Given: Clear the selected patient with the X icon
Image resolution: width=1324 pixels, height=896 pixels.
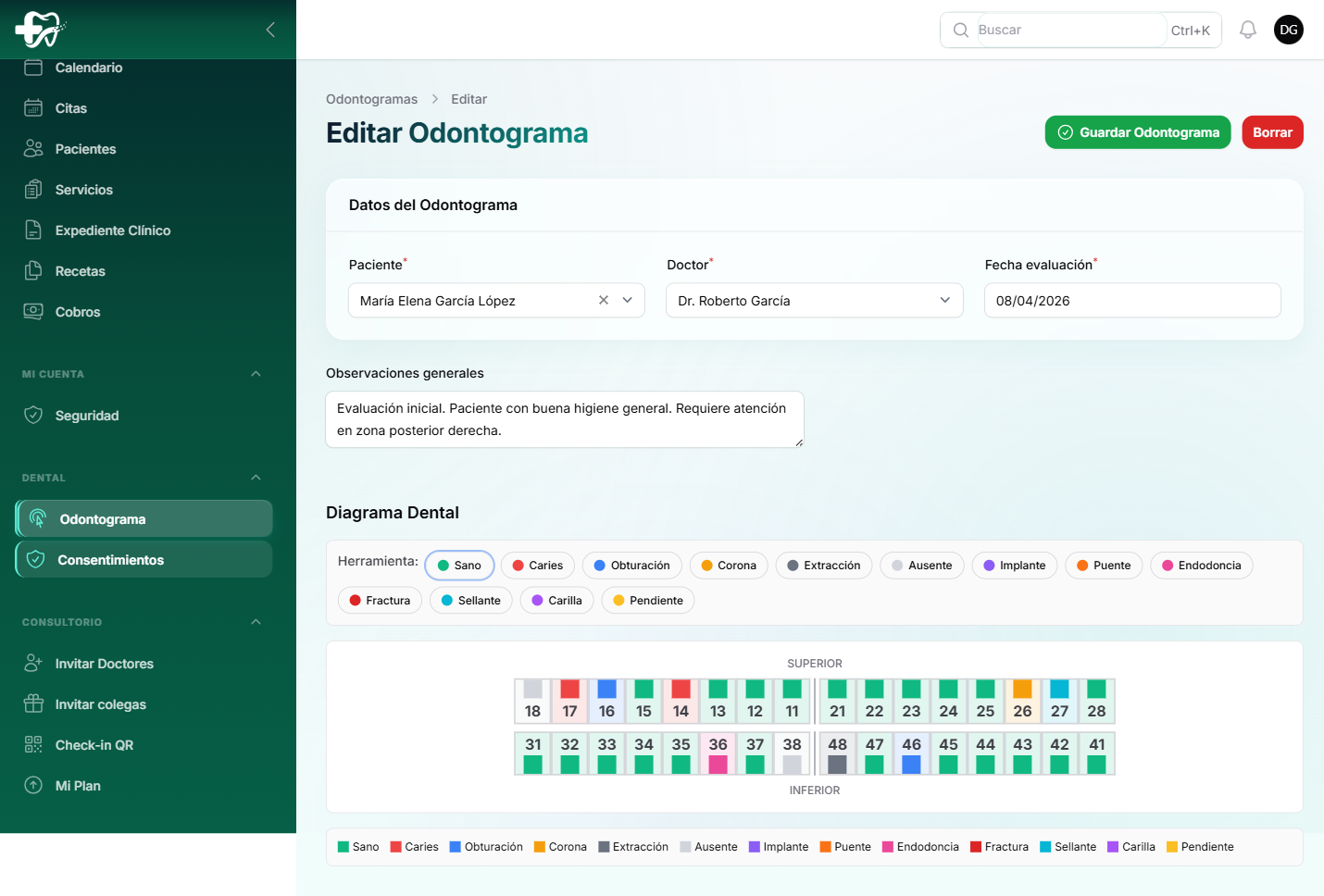Looking at the screenshot, I should point(604,300).
